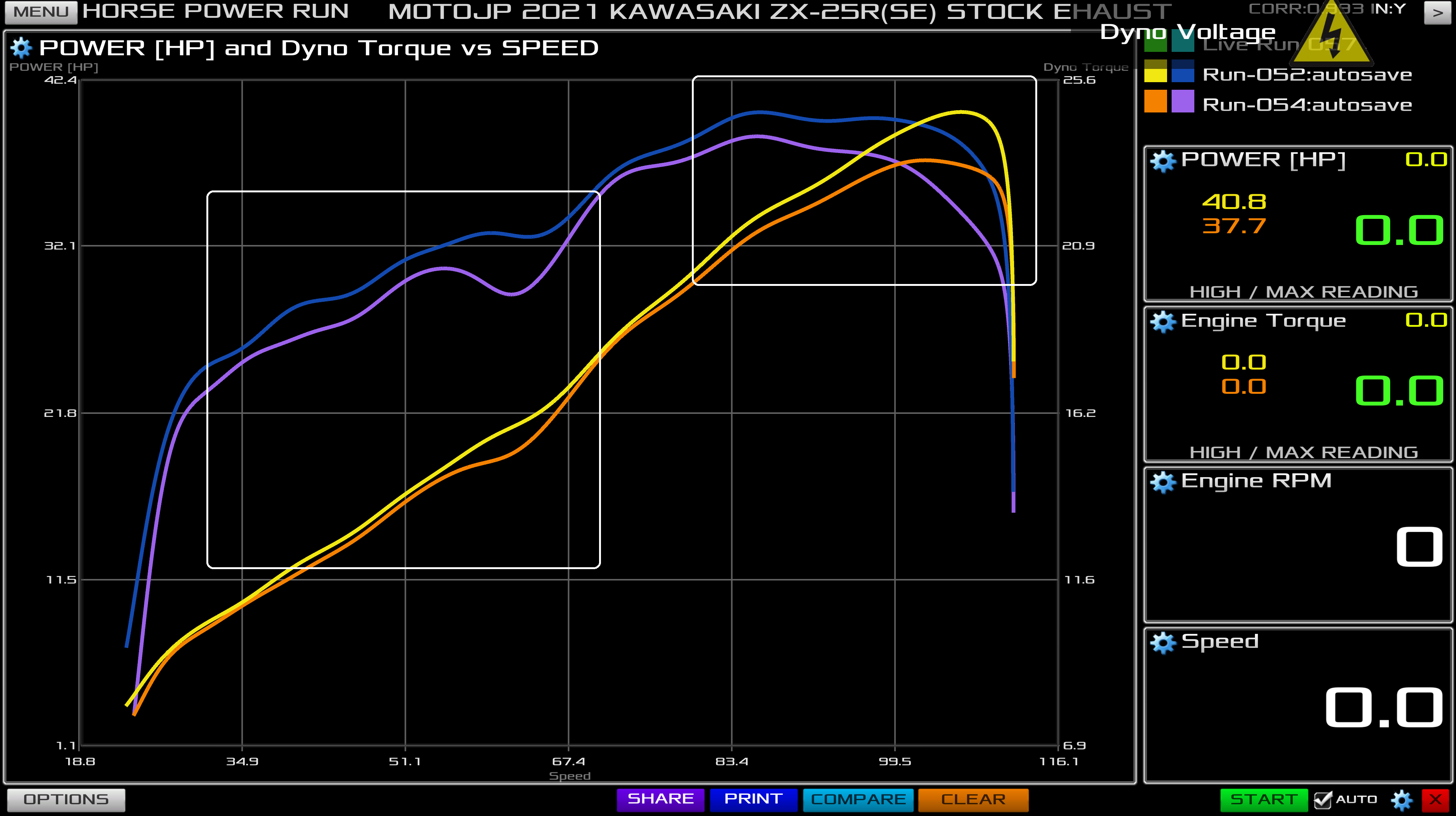Screen dimensions: 1456x816
Task: Open gear settings of POWER [HP] panel
Action: pyautogui.click(x=1163, y=161)
